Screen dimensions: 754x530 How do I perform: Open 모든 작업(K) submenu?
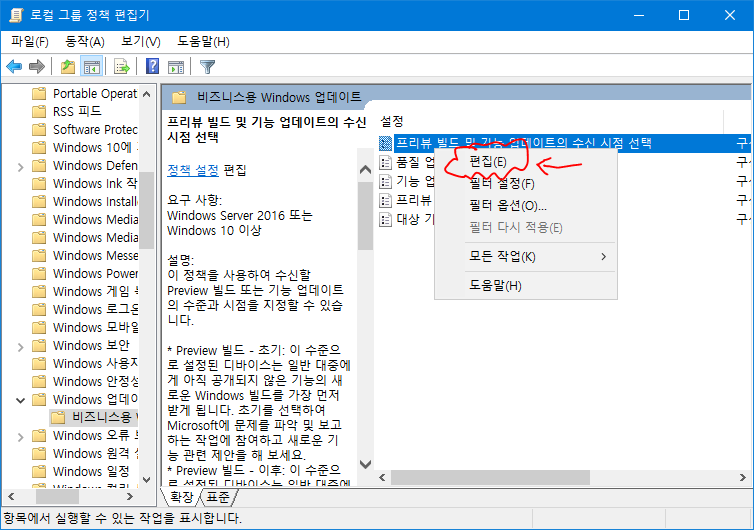pyautogui.click(x=526, y=257)
